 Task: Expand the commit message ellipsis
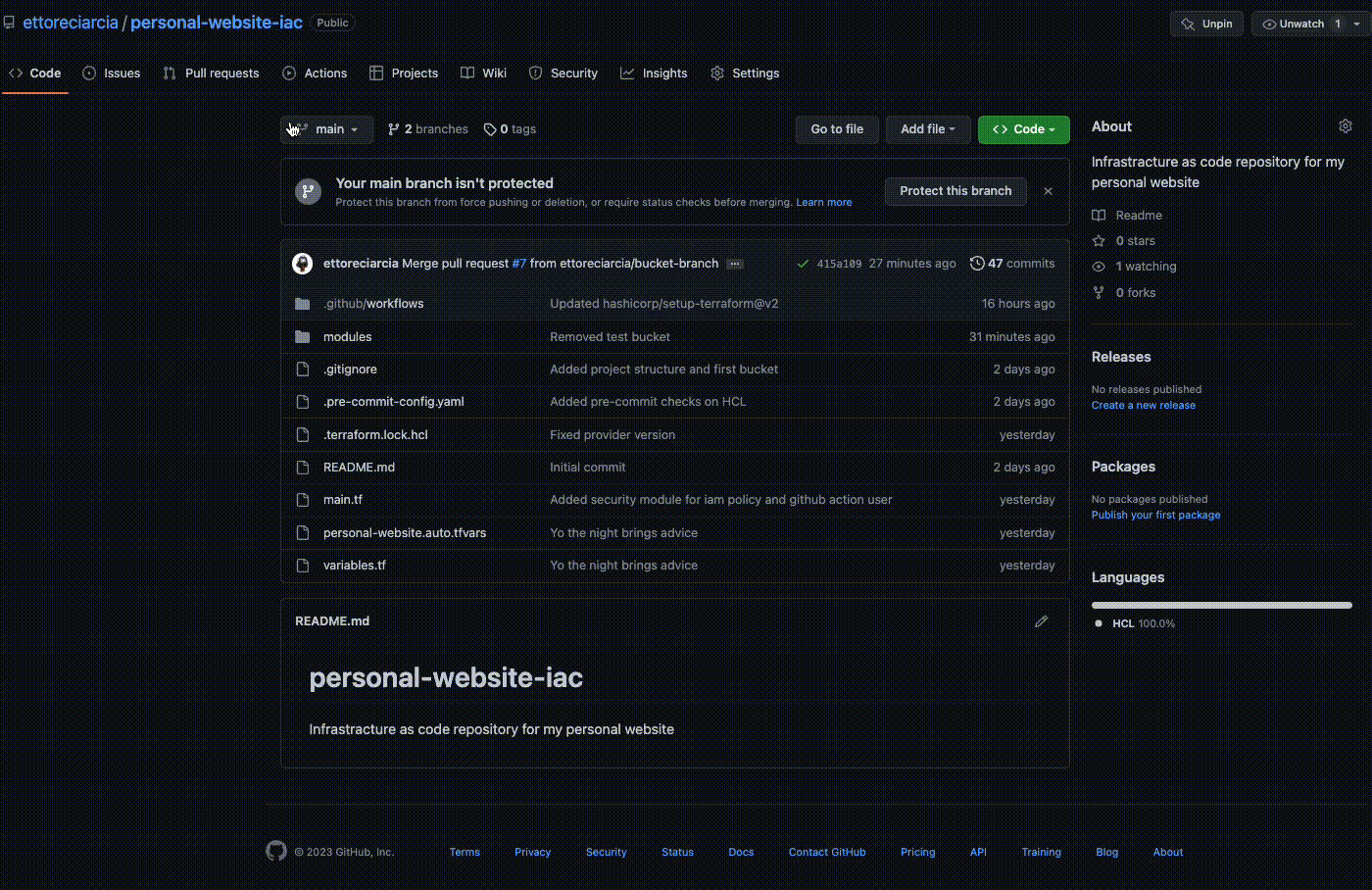pos(735,264)
